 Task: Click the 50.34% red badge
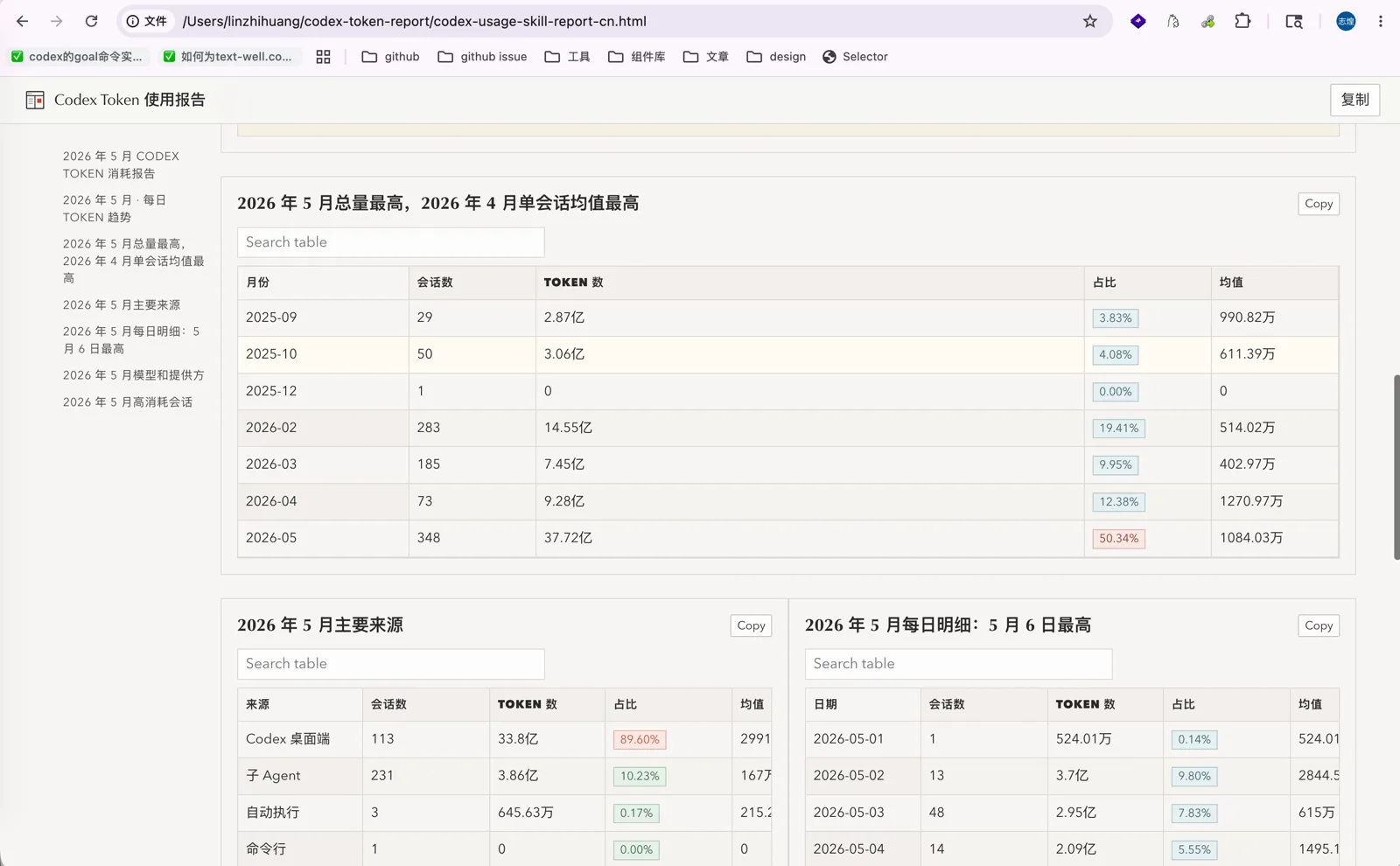(1118, 539)
